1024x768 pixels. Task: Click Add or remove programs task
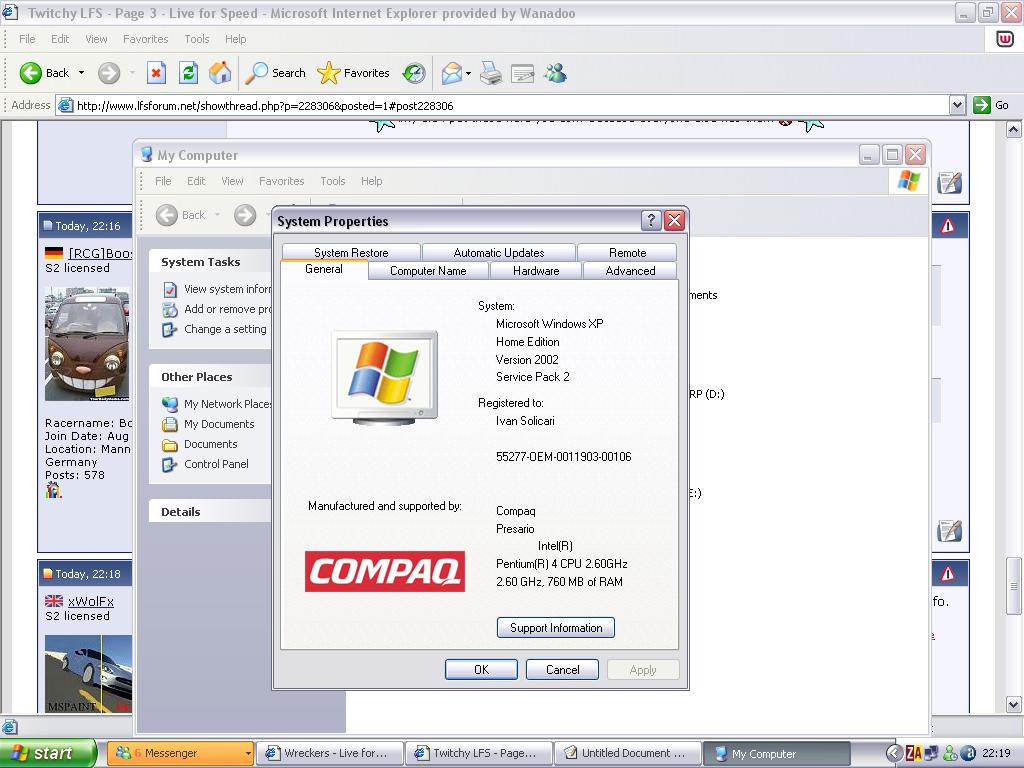216,309
